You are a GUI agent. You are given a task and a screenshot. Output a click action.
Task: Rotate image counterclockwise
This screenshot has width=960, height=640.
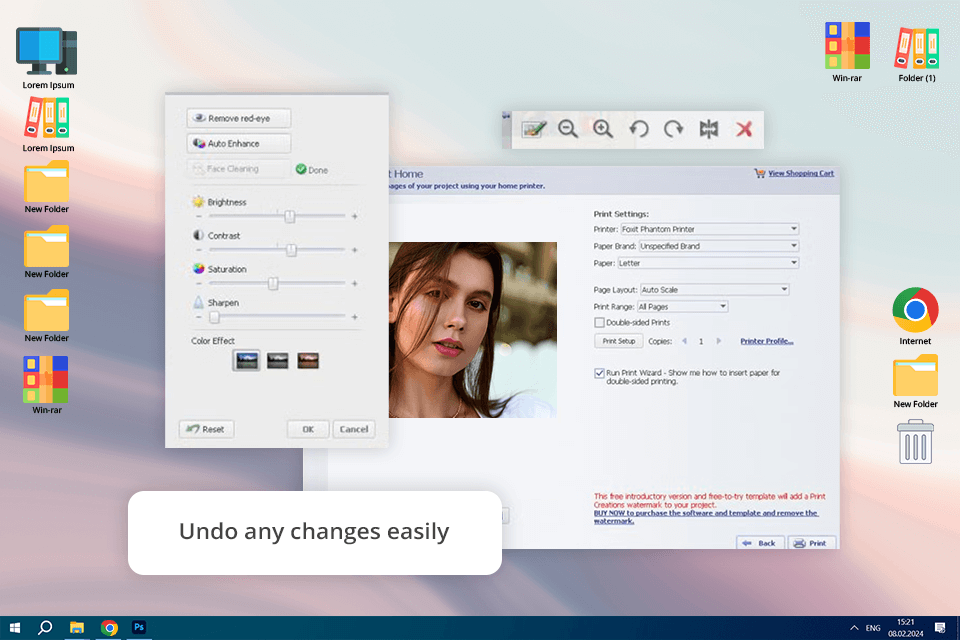pos(639,129)
